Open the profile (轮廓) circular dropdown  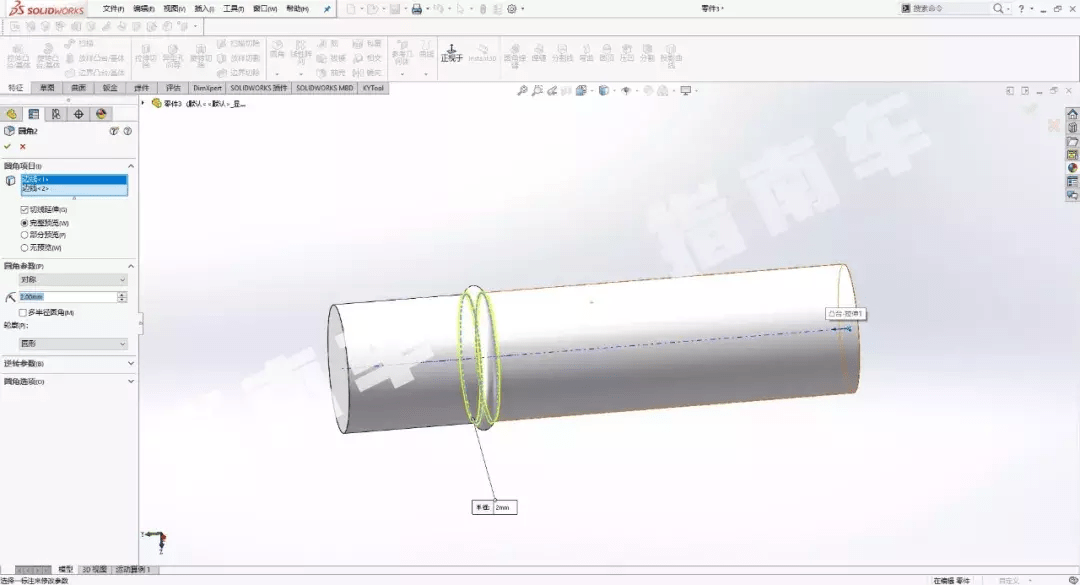[x=73, y=343]
